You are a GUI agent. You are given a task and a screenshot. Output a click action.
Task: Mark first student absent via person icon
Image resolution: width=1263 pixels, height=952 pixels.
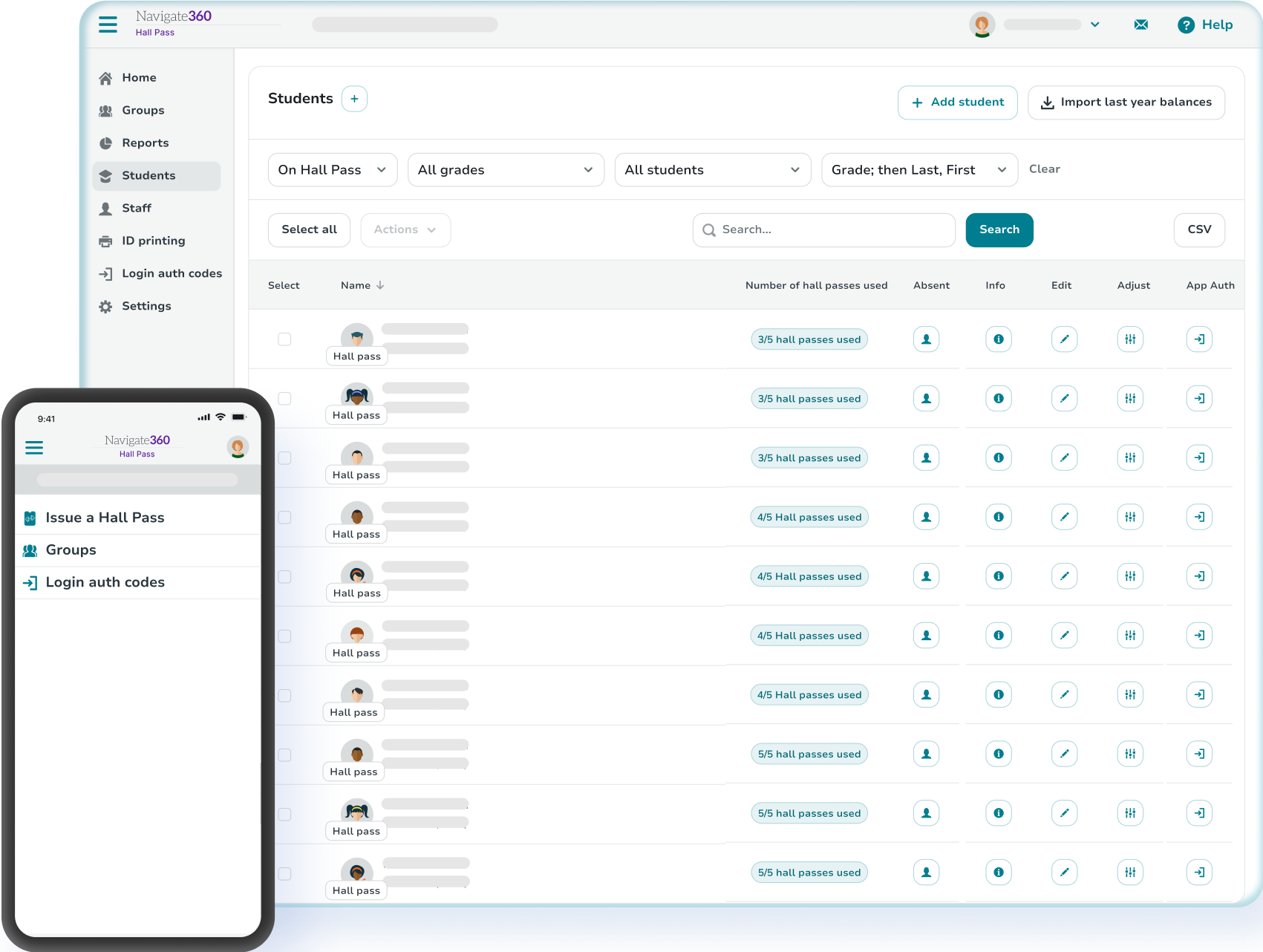(x=926, y=339)
